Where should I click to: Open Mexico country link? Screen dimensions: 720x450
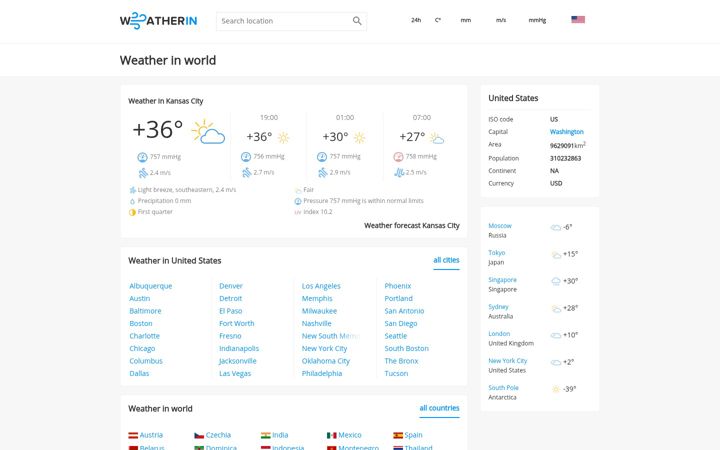pos(350,435)
